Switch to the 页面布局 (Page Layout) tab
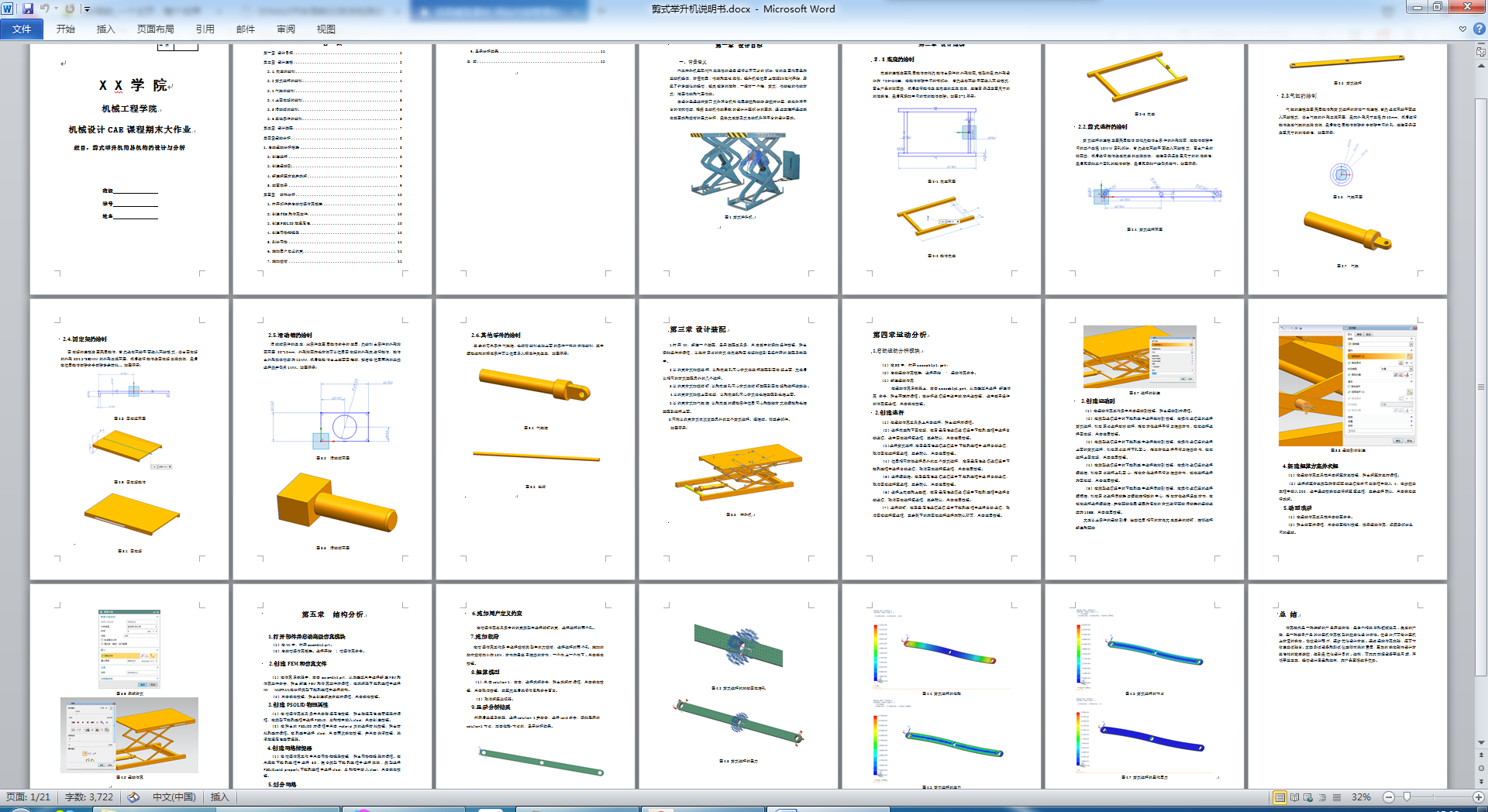This screenshot has height=812, width=1488. click(x=156, y=29)
